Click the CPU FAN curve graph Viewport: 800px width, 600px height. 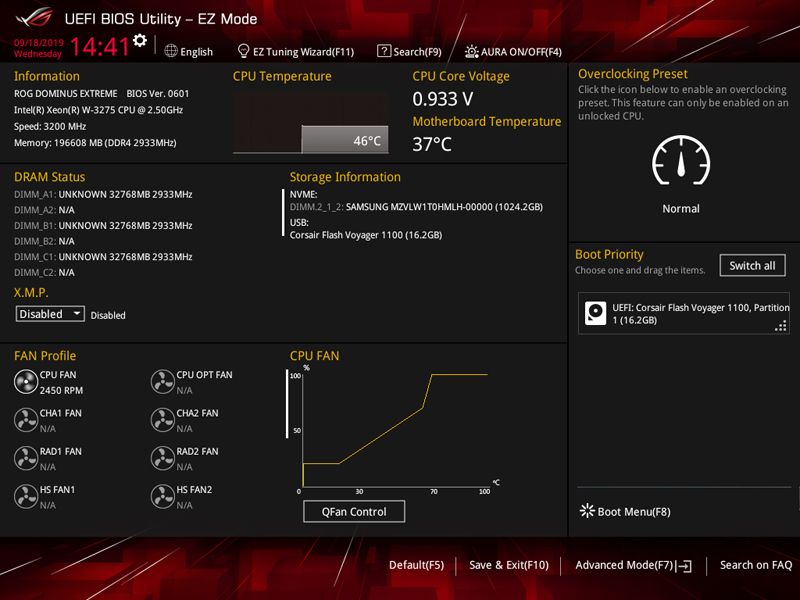395,429
